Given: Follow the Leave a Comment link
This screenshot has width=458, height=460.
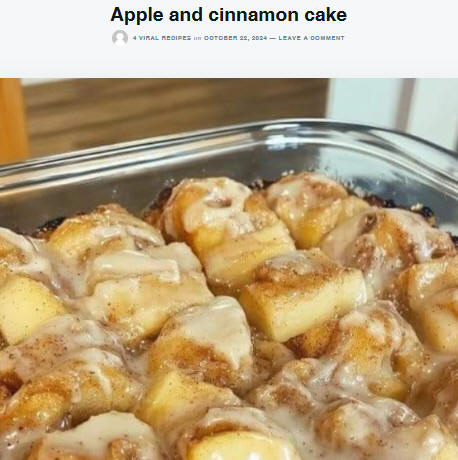Looking at the screenshot, I should click(x=311, y=38).
